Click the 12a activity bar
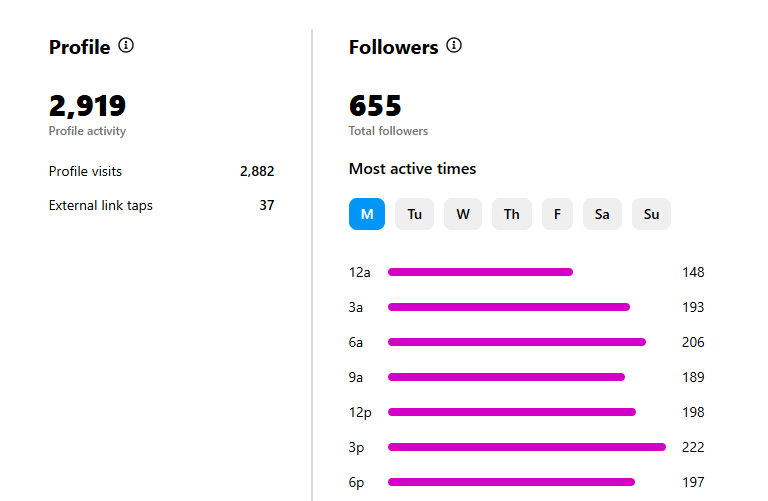The image size is (768, 501). point(480,272)
